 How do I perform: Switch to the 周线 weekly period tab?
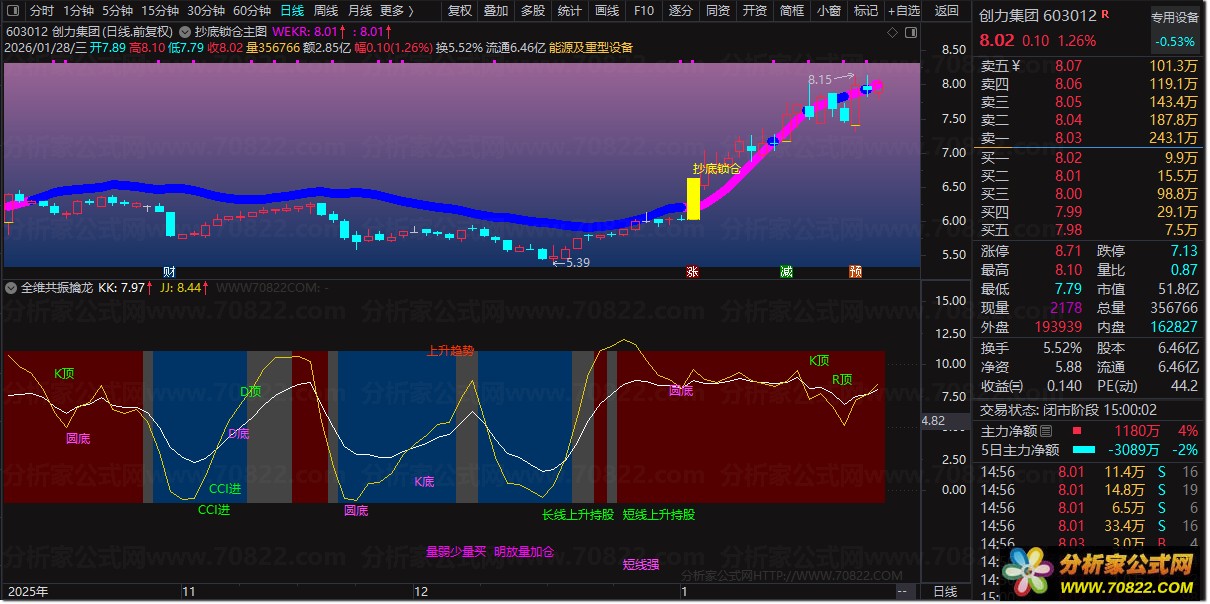tap(326, 11)
